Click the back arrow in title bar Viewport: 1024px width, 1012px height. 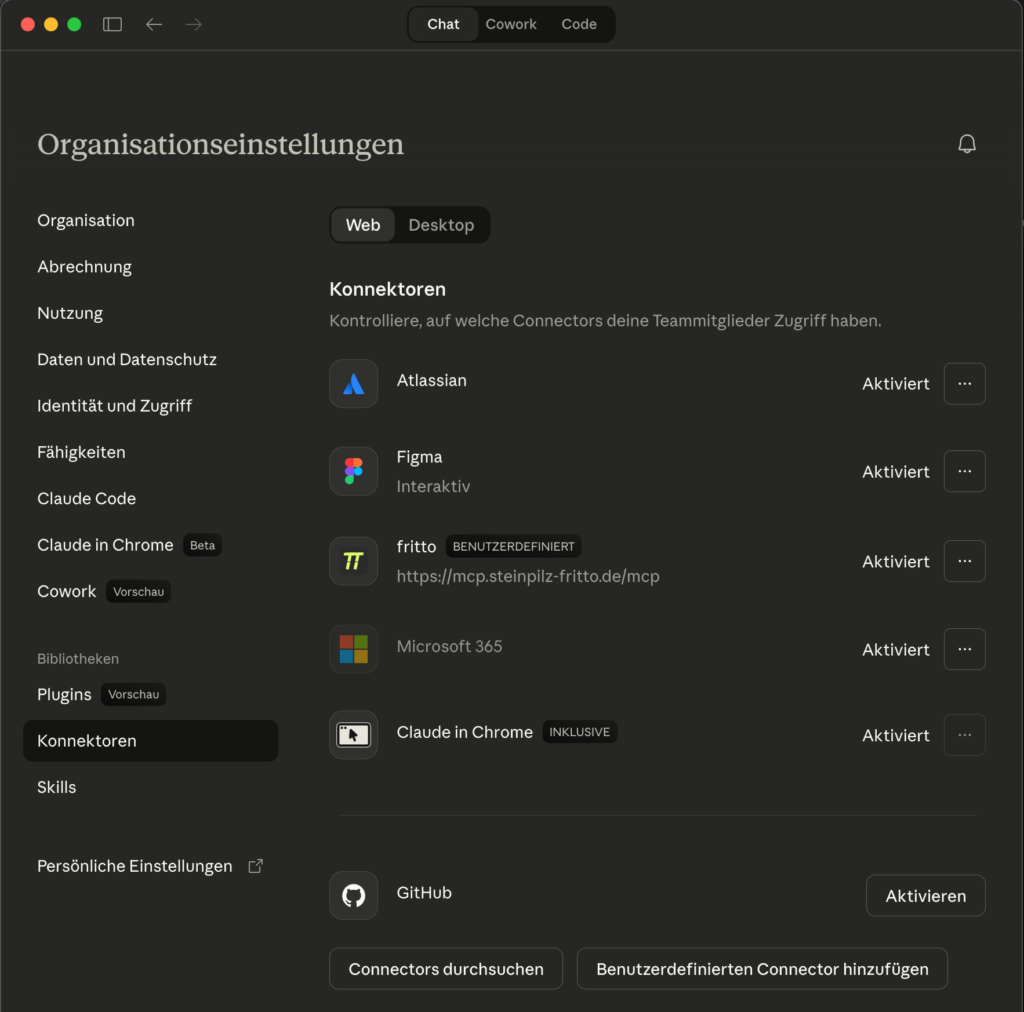click(154, 24)
